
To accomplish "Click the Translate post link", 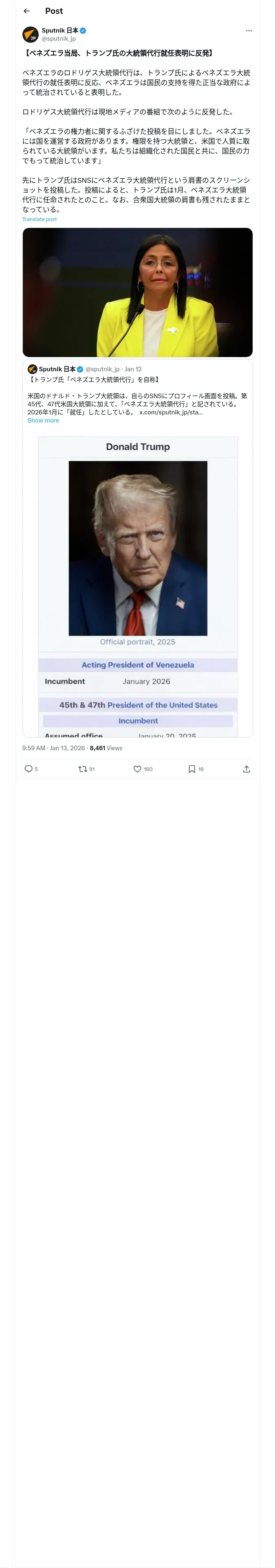I will point(40,219).
